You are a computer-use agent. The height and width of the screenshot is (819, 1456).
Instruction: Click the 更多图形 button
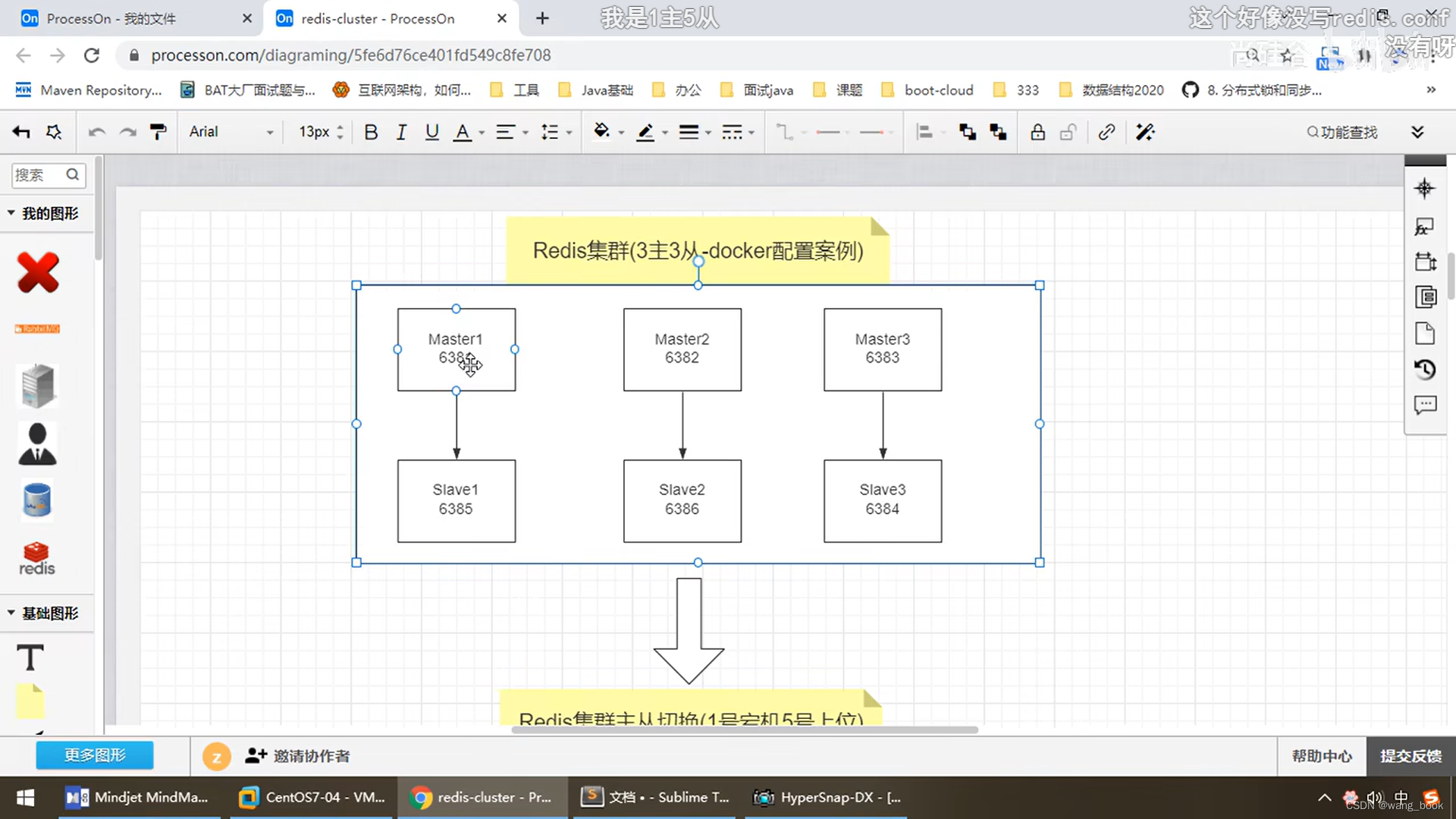[94, 755]
